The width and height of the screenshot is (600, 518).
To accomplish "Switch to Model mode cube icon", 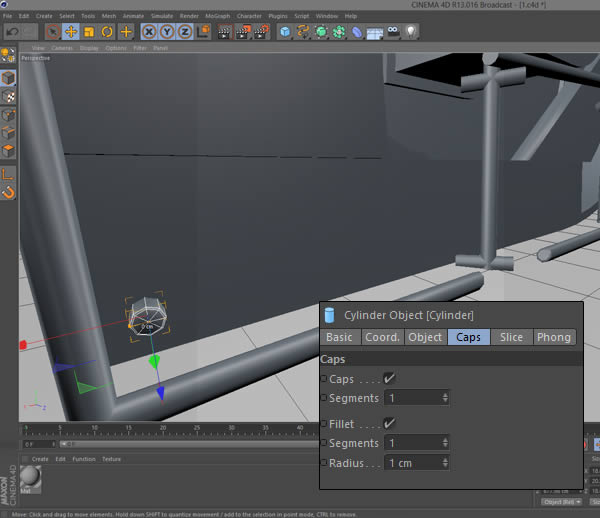I will pos(8,78).
